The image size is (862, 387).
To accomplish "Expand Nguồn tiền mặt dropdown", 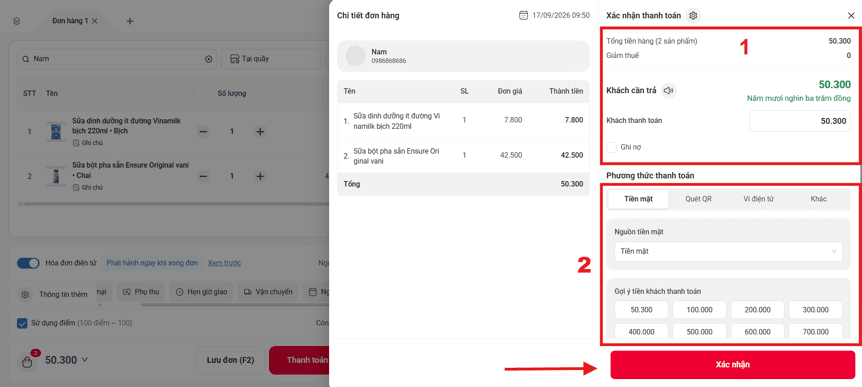I will tap(728, 251).
